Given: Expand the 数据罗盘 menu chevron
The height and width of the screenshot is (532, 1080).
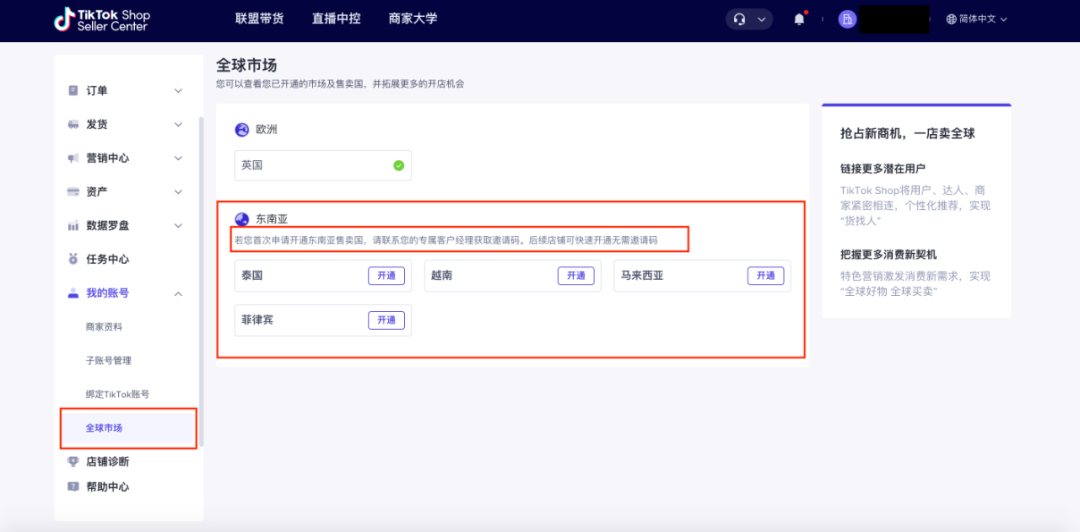Looking at the screenshot, I should click(178, 225).
